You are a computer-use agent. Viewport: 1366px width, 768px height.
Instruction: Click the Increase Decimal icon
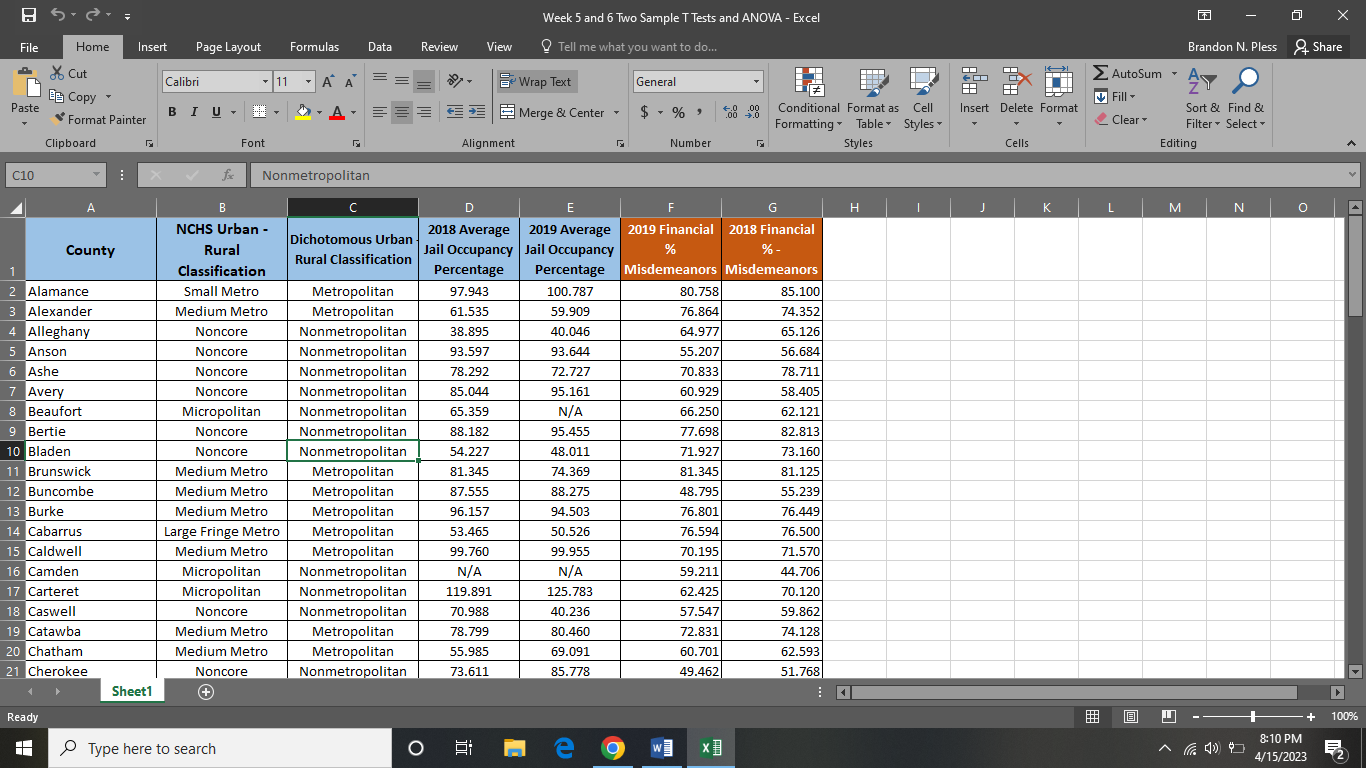pos(731,112)
